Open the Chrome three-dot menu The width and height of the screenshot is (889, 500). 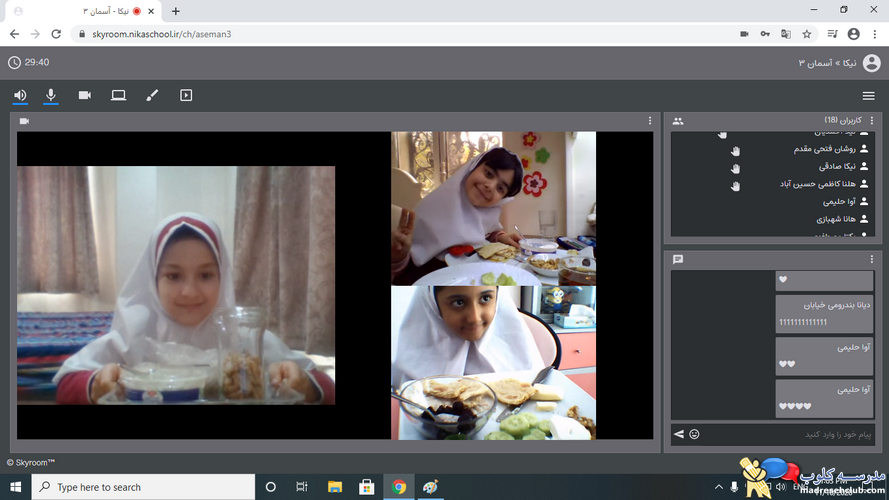(875, 34)
